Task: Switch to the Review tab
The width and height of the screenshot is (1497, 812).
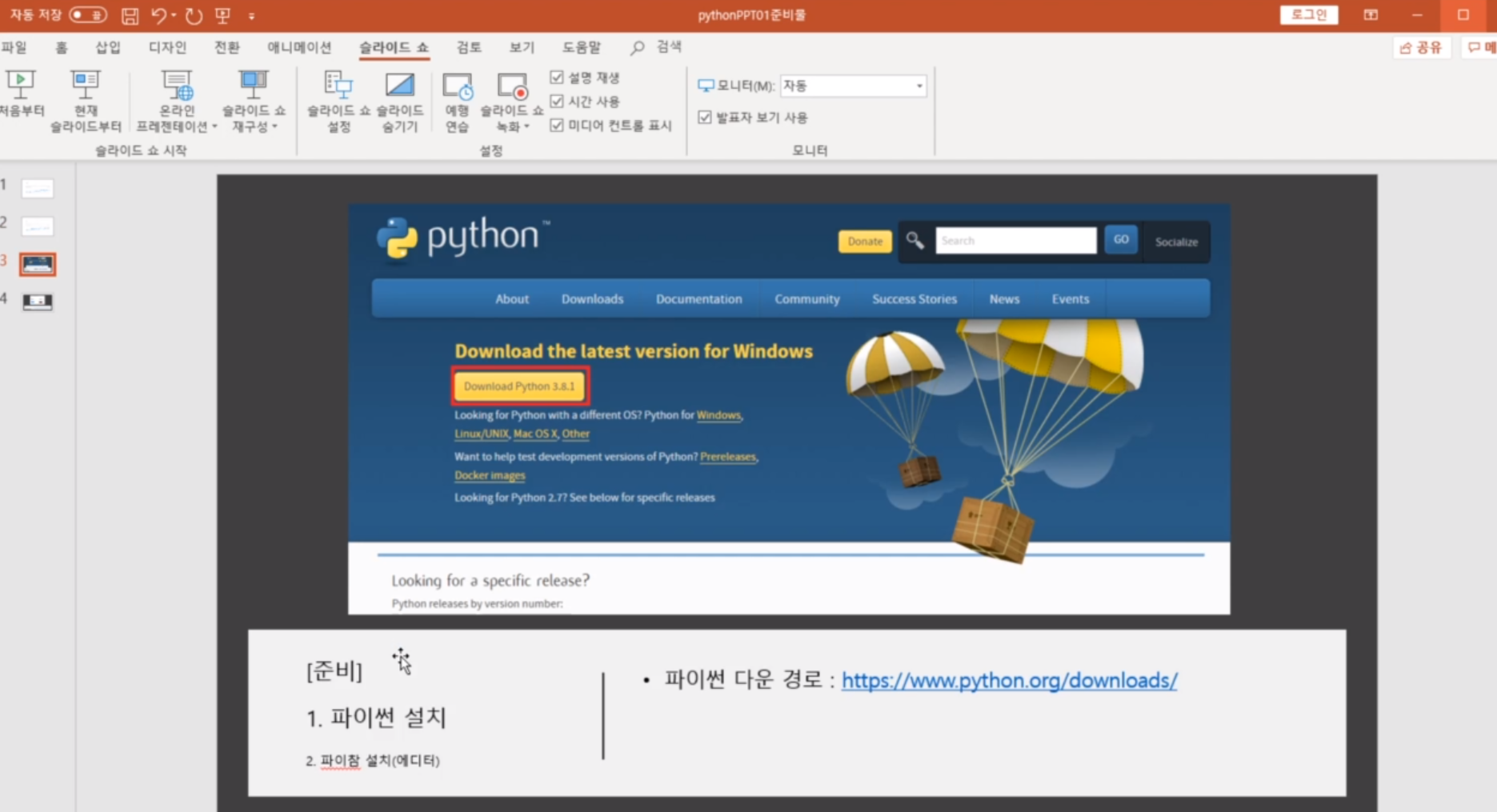Action: tap(469, 47)
